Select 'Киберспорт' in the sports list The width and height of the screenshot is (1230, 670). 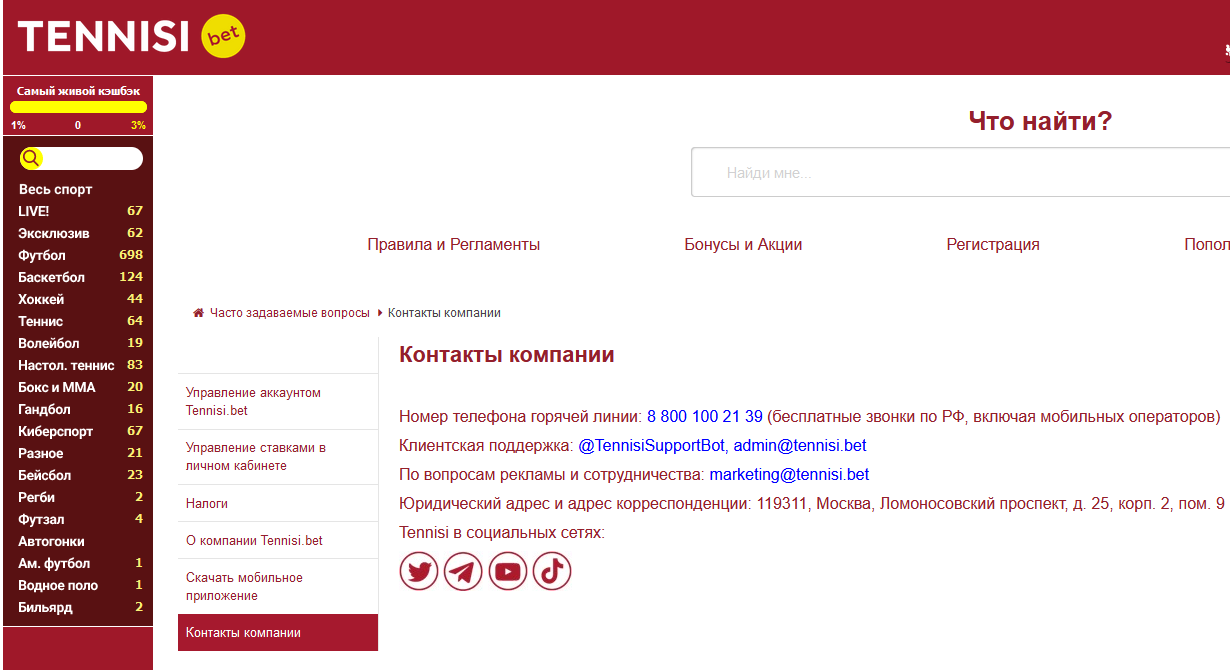55,431
